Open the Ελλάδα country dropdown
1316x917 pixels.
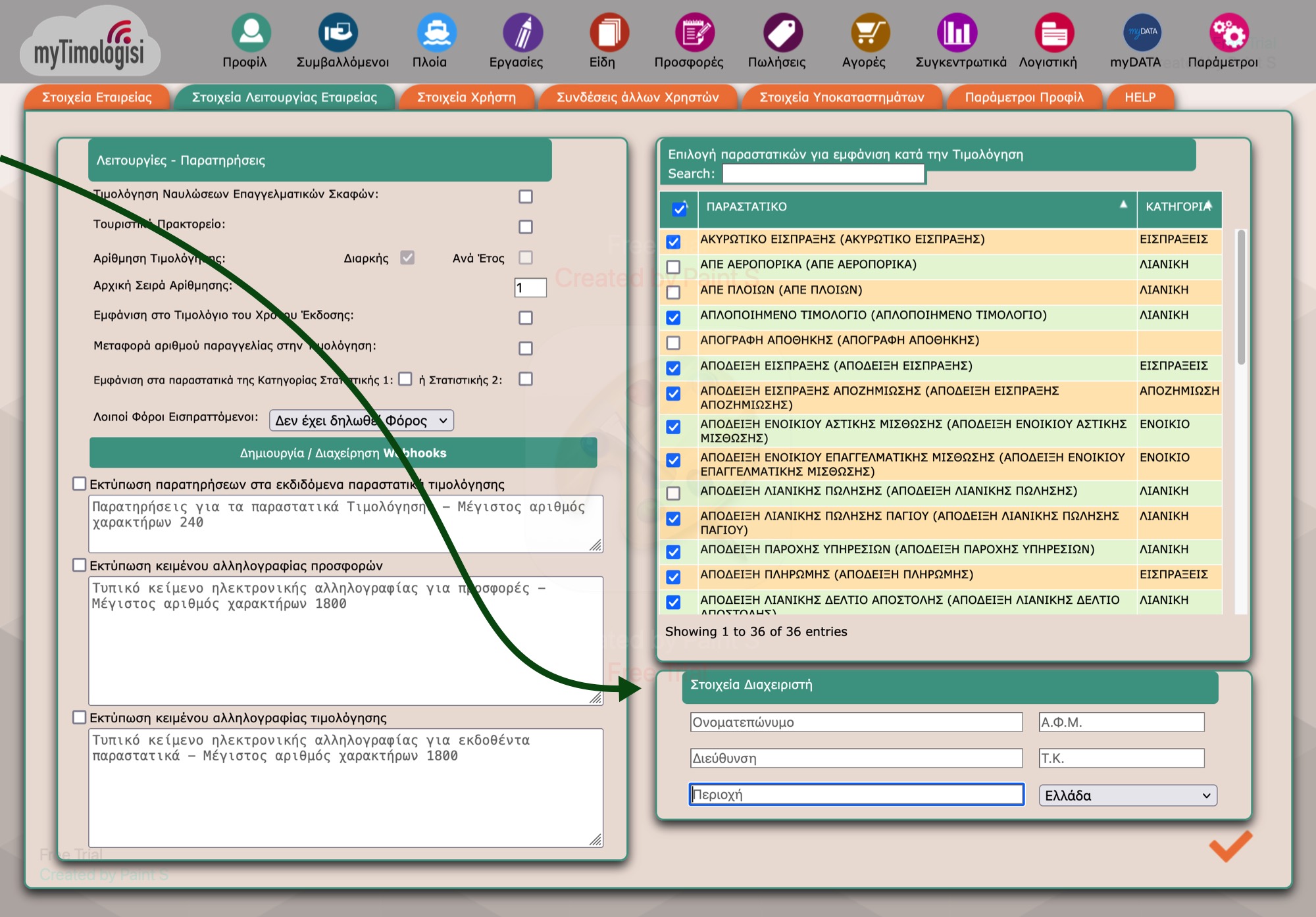[1127, 795]
